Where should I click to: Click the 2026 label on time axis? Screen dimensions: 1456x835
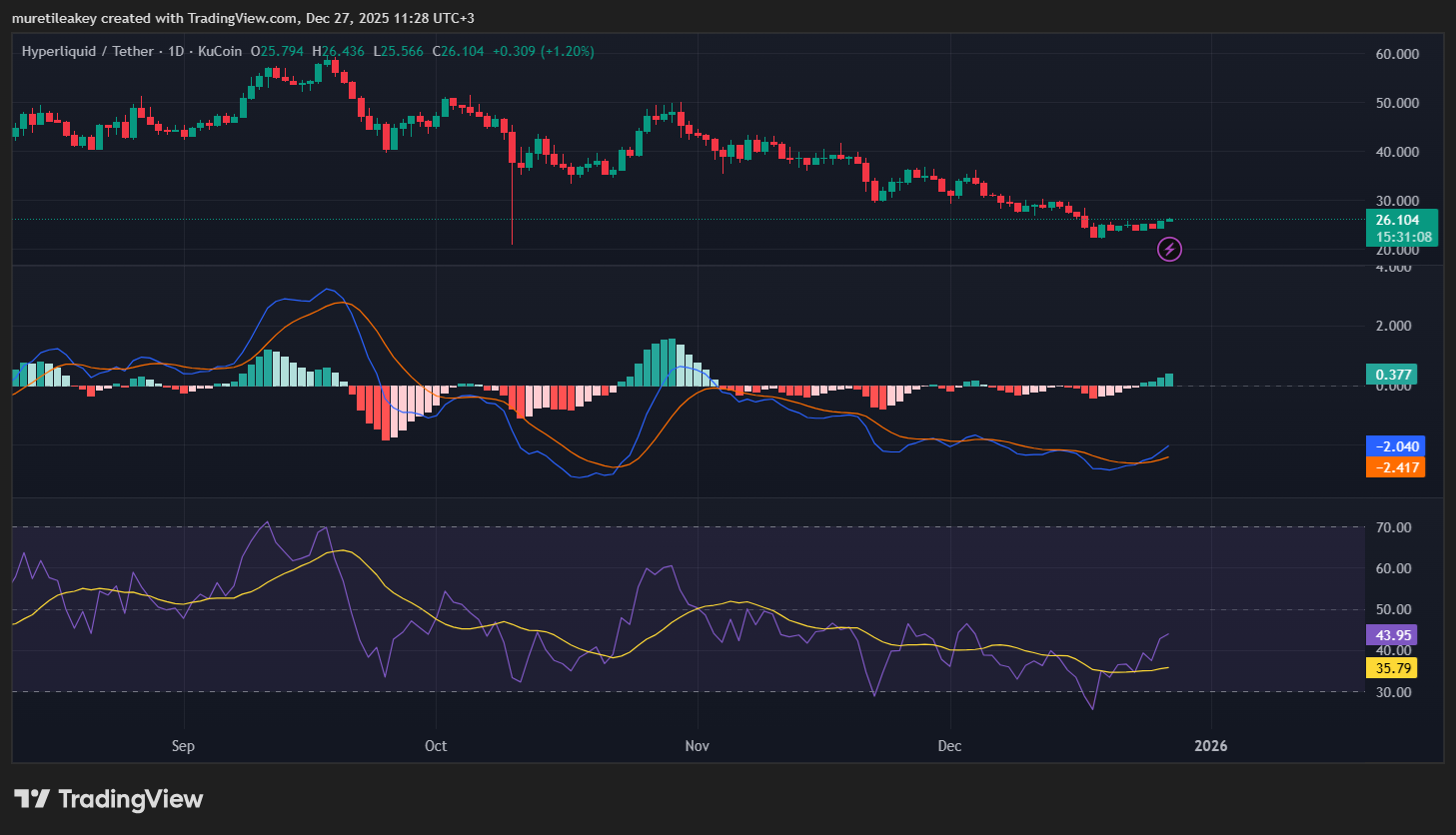pyautogui.click(x=1211, y=746)
